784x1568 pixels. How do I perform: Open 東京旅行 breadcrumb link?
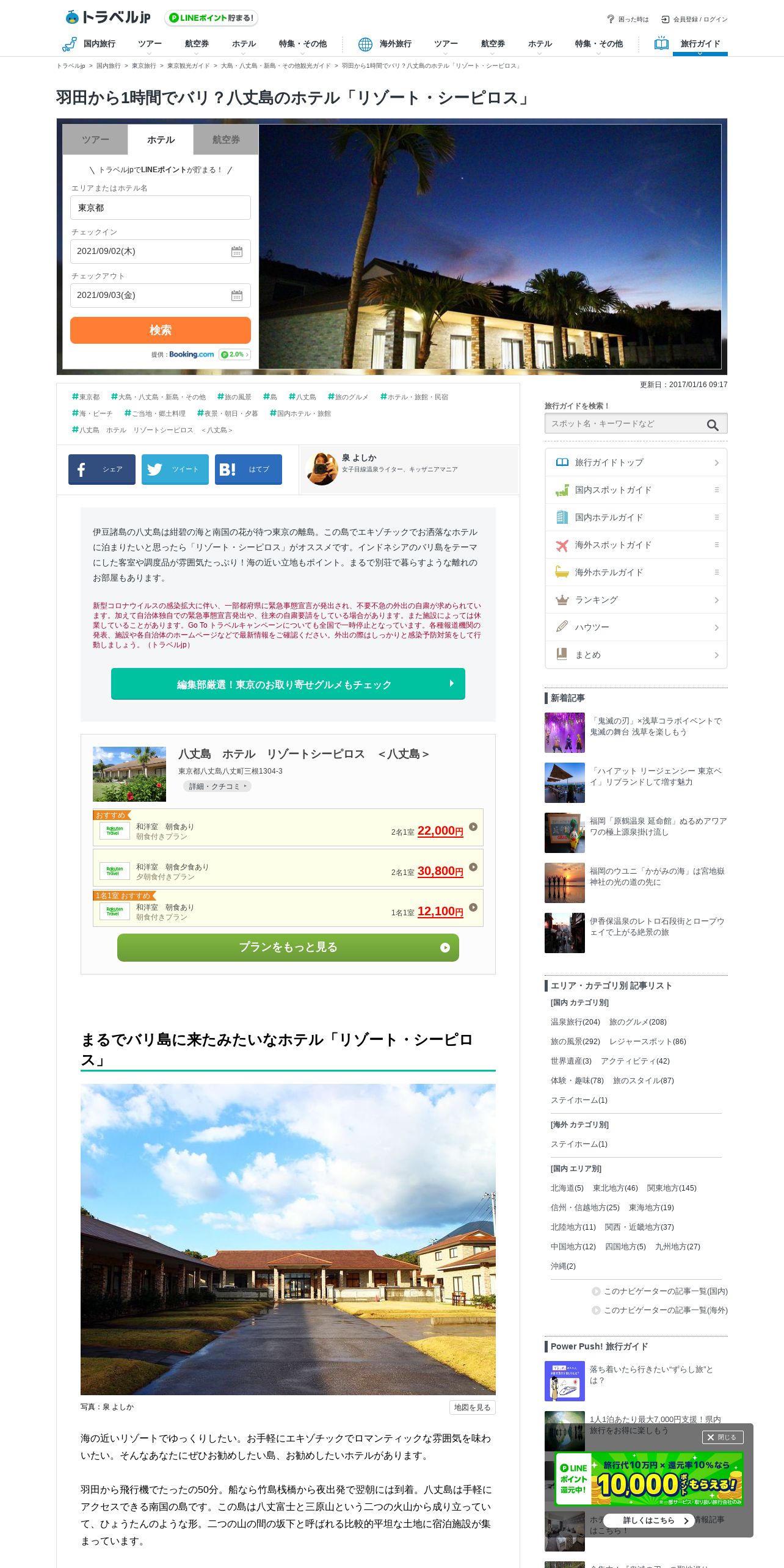click(x=144, y=66)
